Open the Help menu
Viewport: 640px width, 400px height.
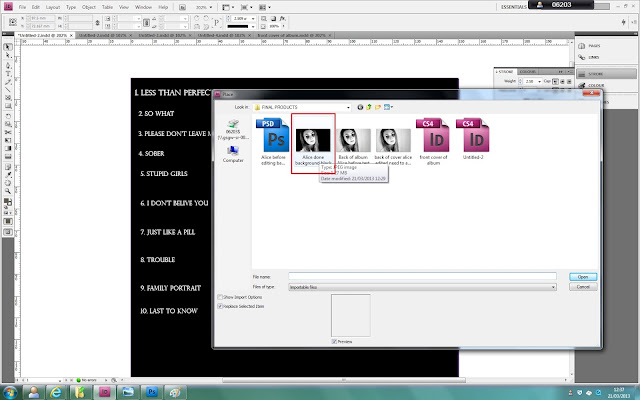pyautogui.click(x=163, y=7)
